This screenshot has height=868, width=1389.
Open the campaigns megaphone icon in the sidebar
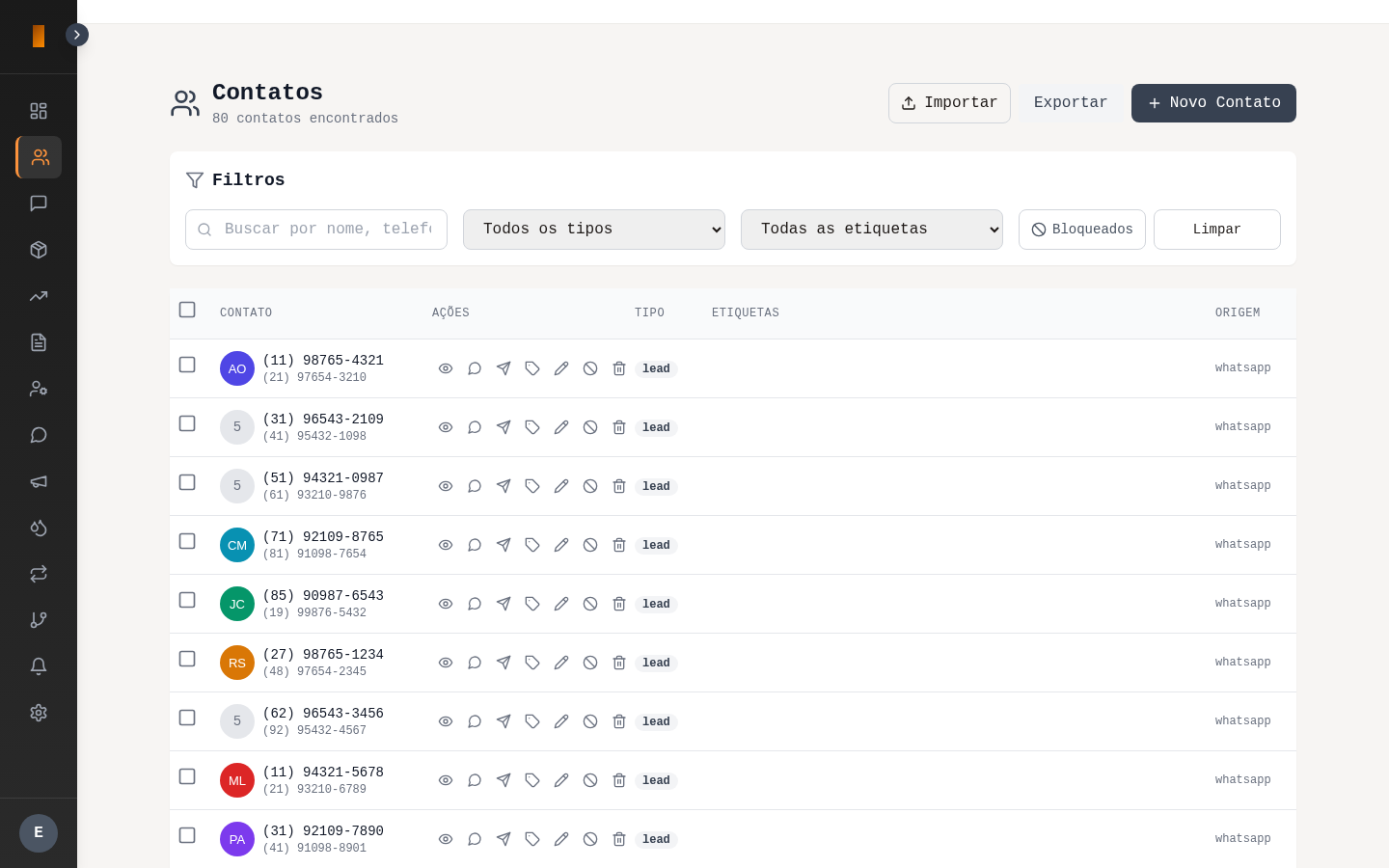click(x=39, y=481)
